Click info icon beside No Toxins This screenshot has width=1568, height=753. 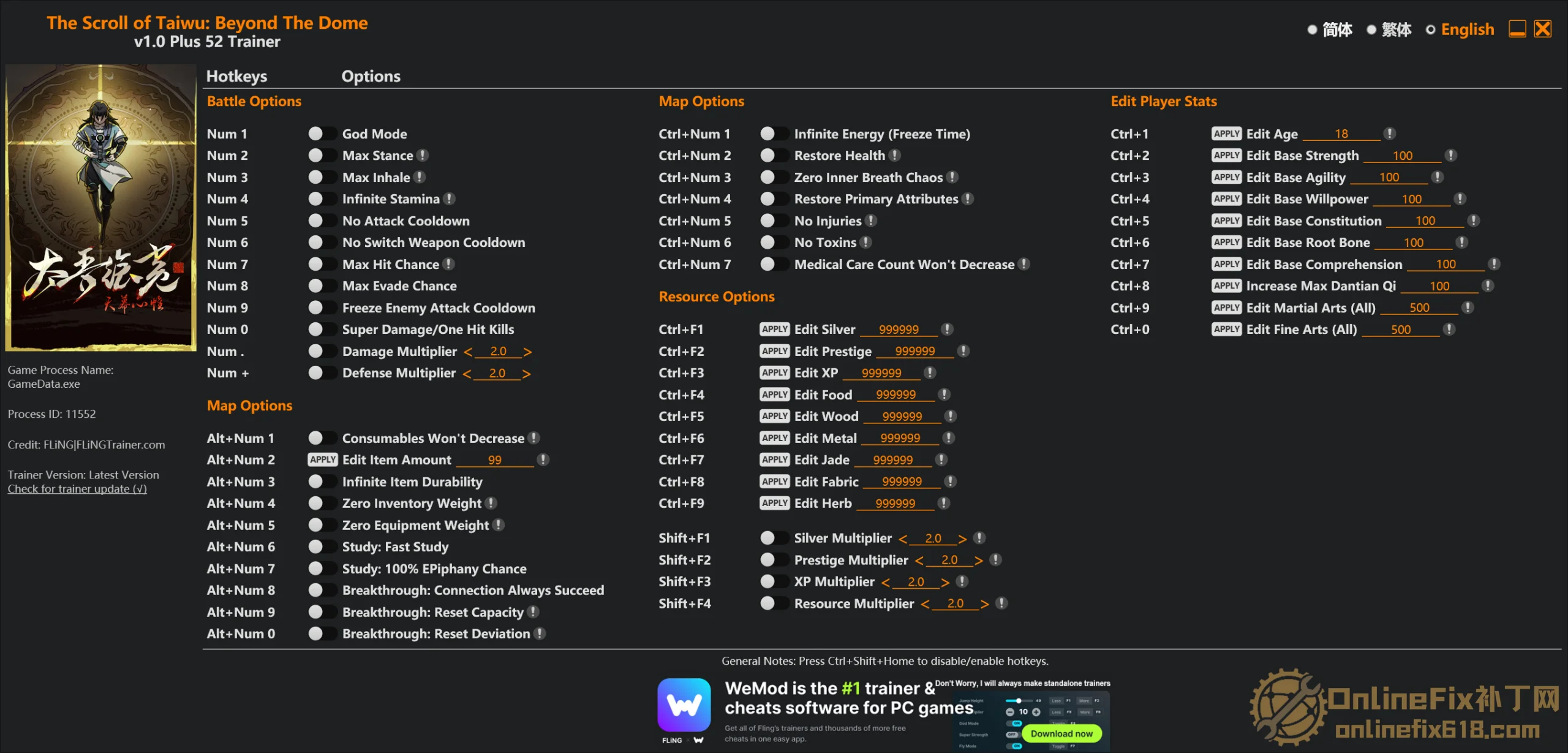[866, 242]
